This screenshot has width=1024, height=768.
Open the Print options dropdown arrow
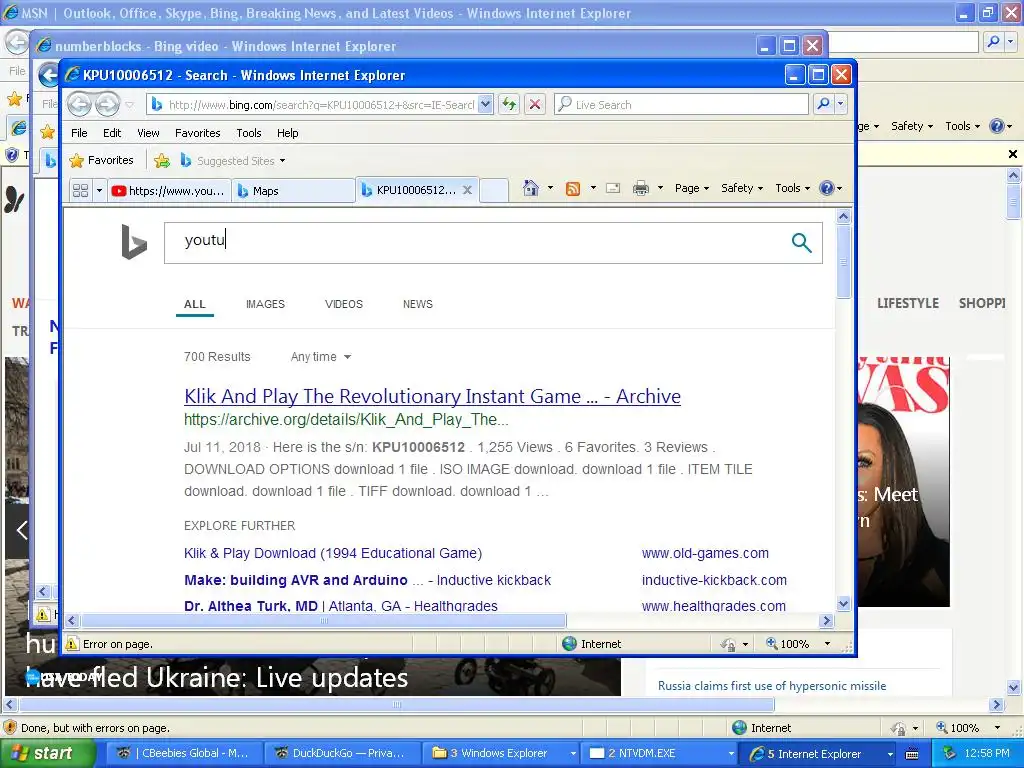point(660,188)
